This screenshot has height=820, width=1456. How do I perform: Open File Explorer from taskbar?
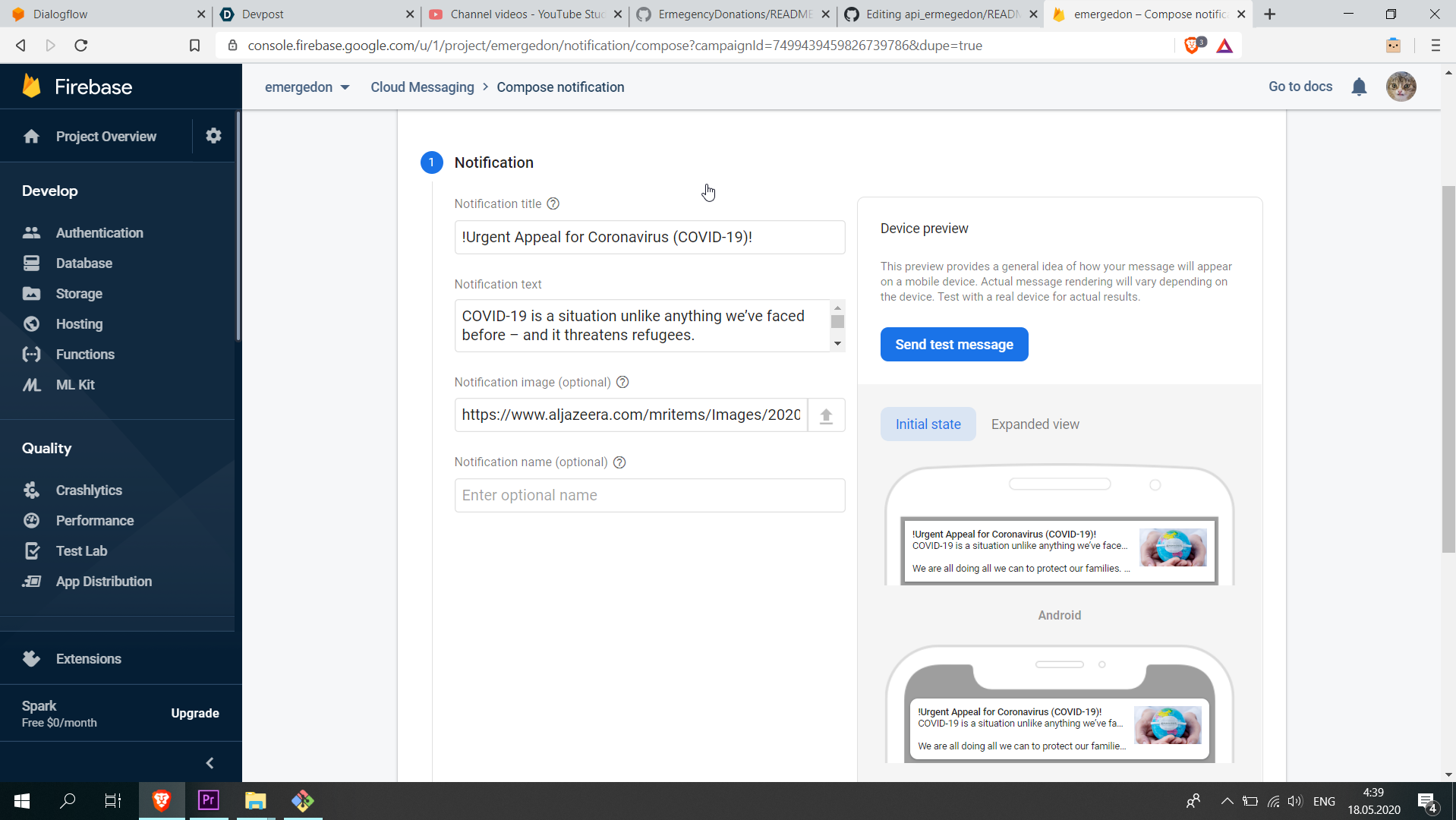click(255, 800)
